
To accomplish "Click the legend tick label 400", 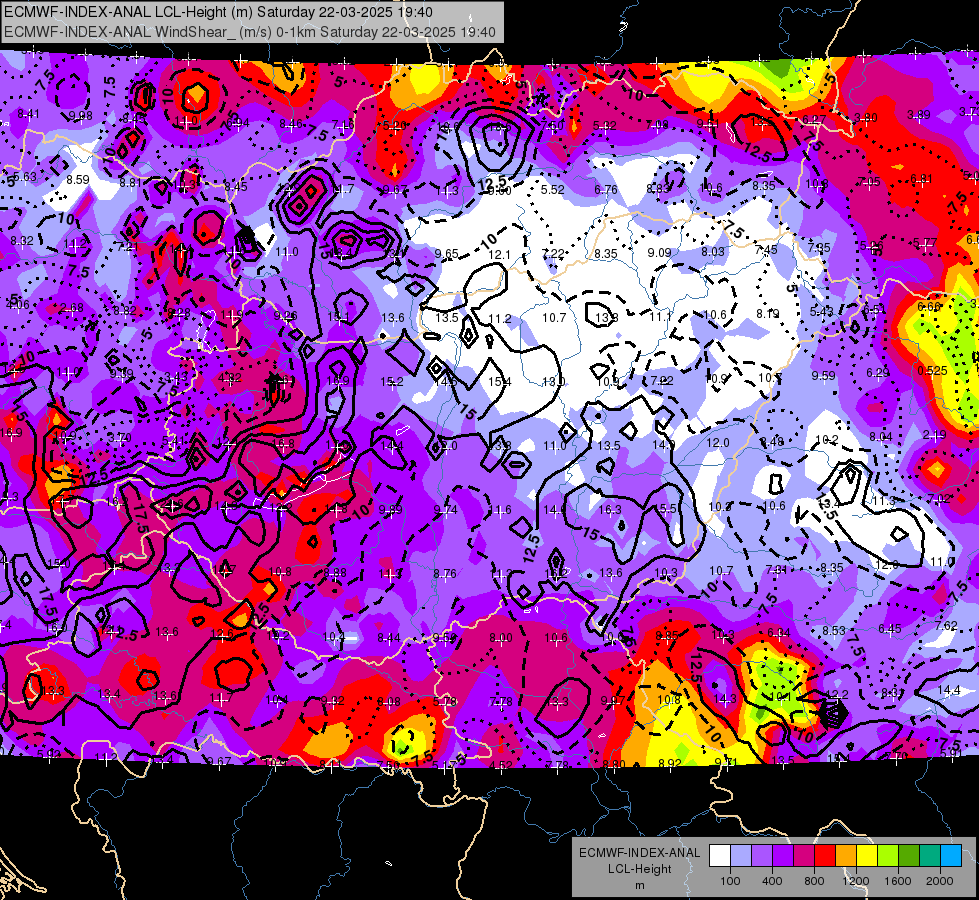I will click(x=772, y=881).
